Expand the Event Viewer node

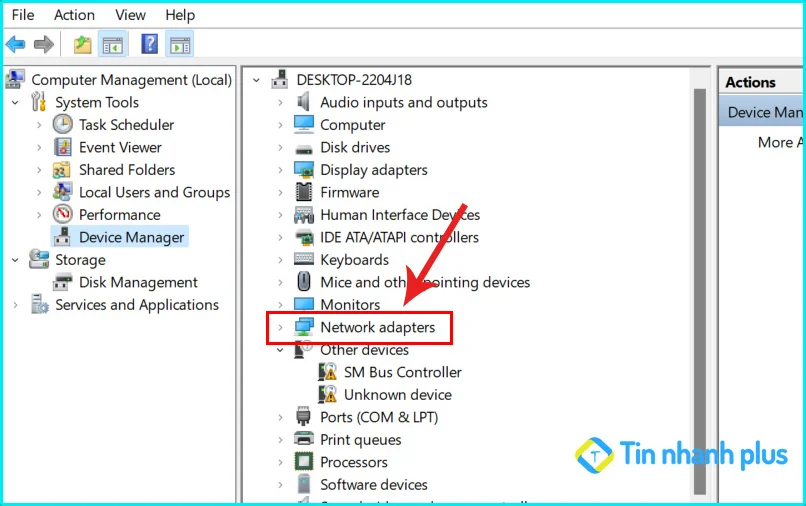pyautogui.click(x=39, y=148)
